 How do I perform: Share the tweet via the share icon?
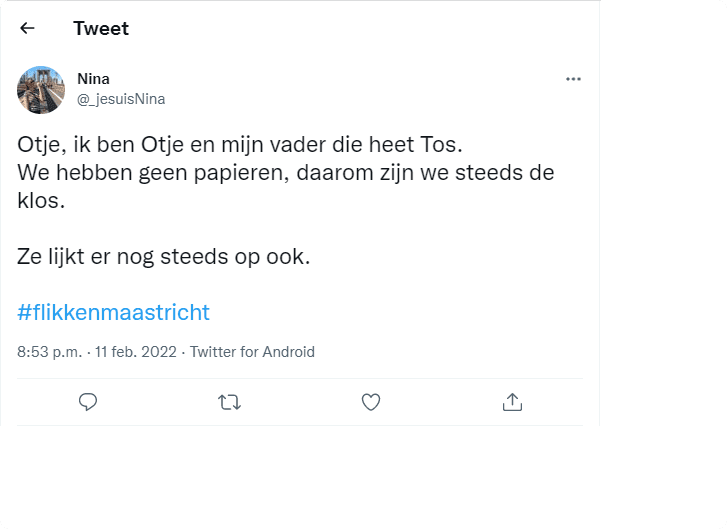click(x=512, y=402)
